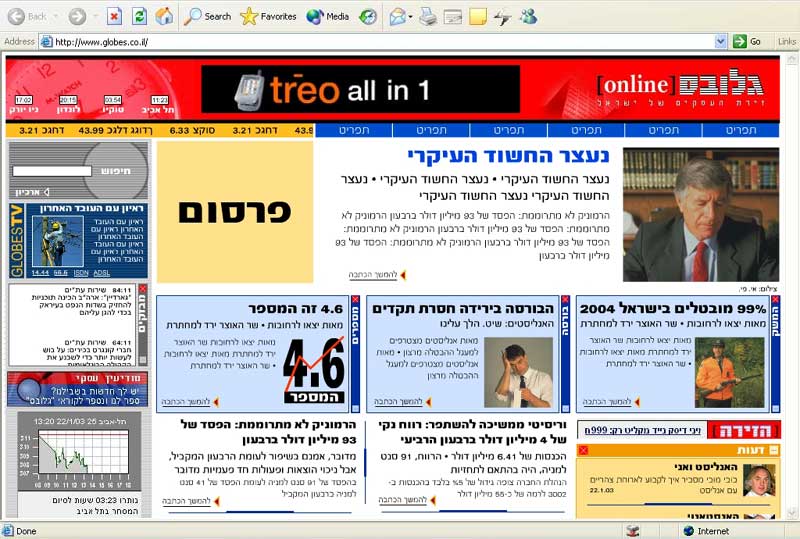Click the big yellow פרסום ad box
This screenshot has height=539, width=800.
[235, 212]
